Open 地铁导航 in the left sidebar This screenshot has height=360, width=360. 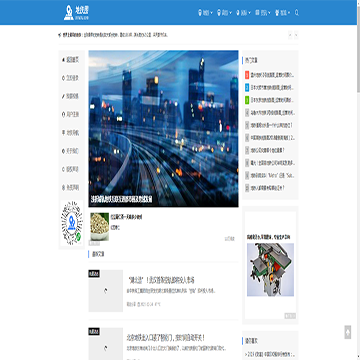pyautogui.click(x=70, y=133)
